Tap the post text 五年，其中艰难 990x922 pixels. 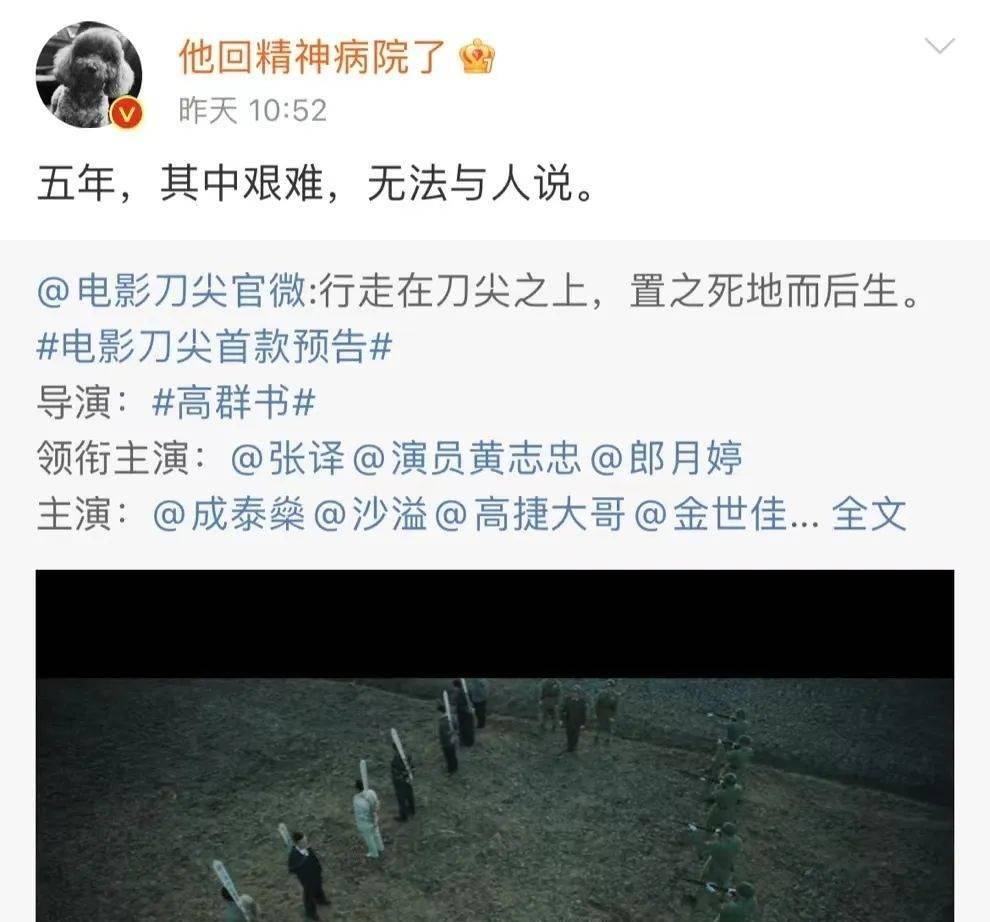(180, 184)
